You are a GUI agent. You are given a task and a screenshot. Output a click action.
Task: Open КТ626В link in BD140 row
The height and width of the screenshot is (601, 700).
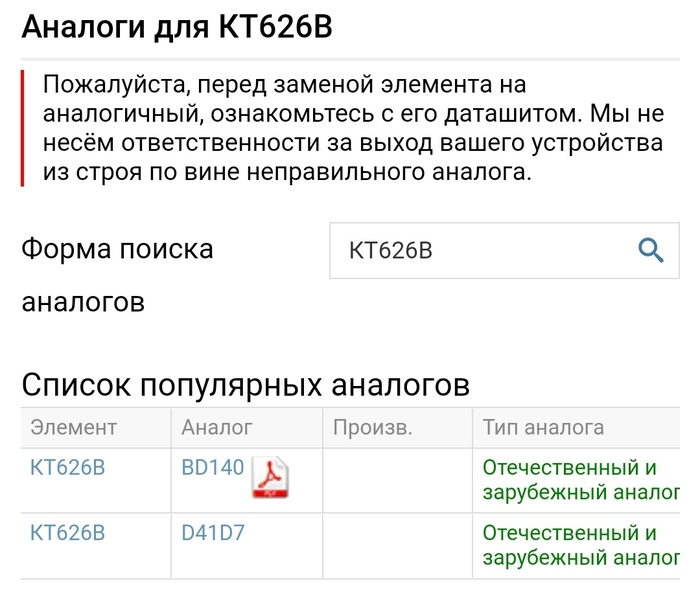pos(67,467)
